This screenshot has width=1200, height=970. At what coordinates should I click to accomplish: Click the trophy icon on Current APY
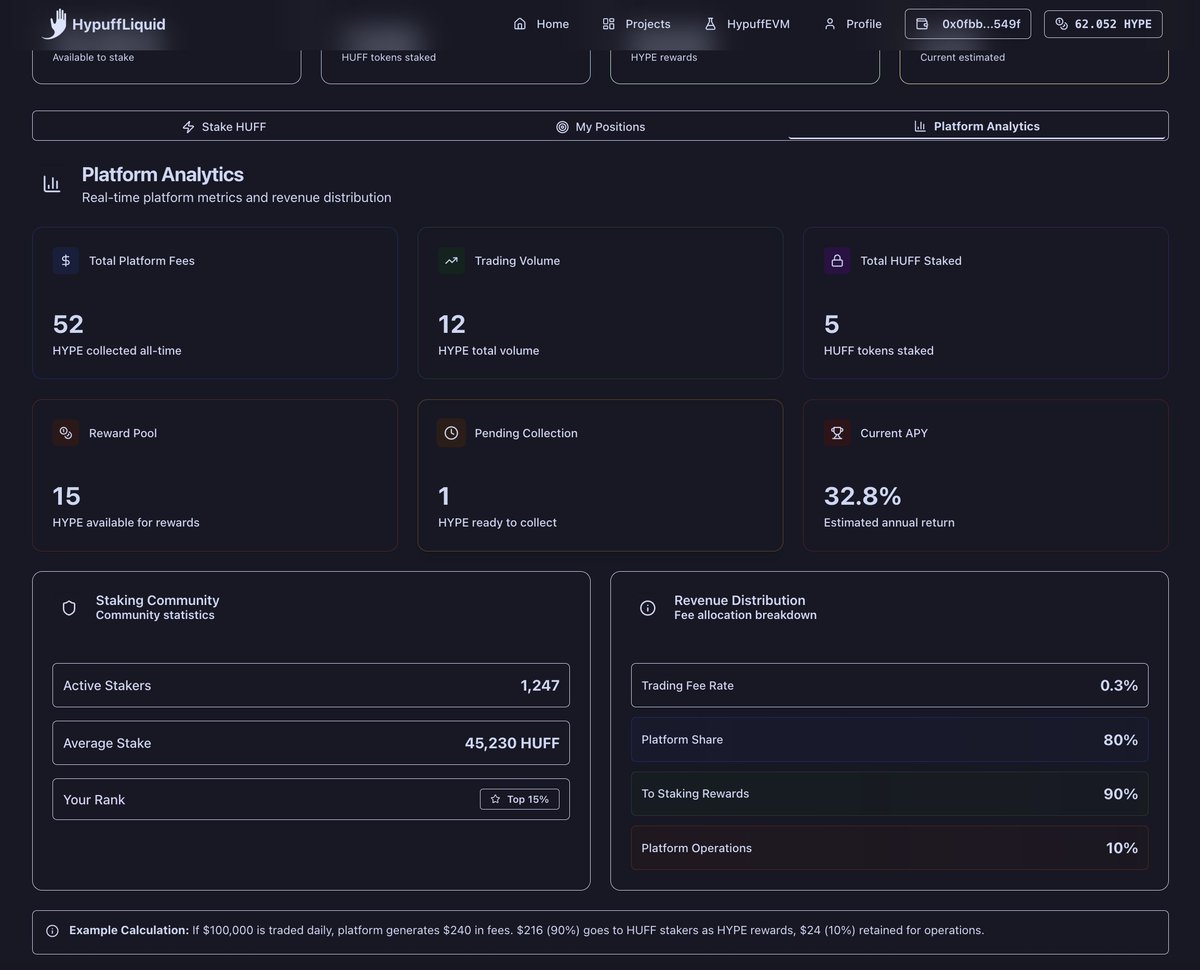(837, 433)
